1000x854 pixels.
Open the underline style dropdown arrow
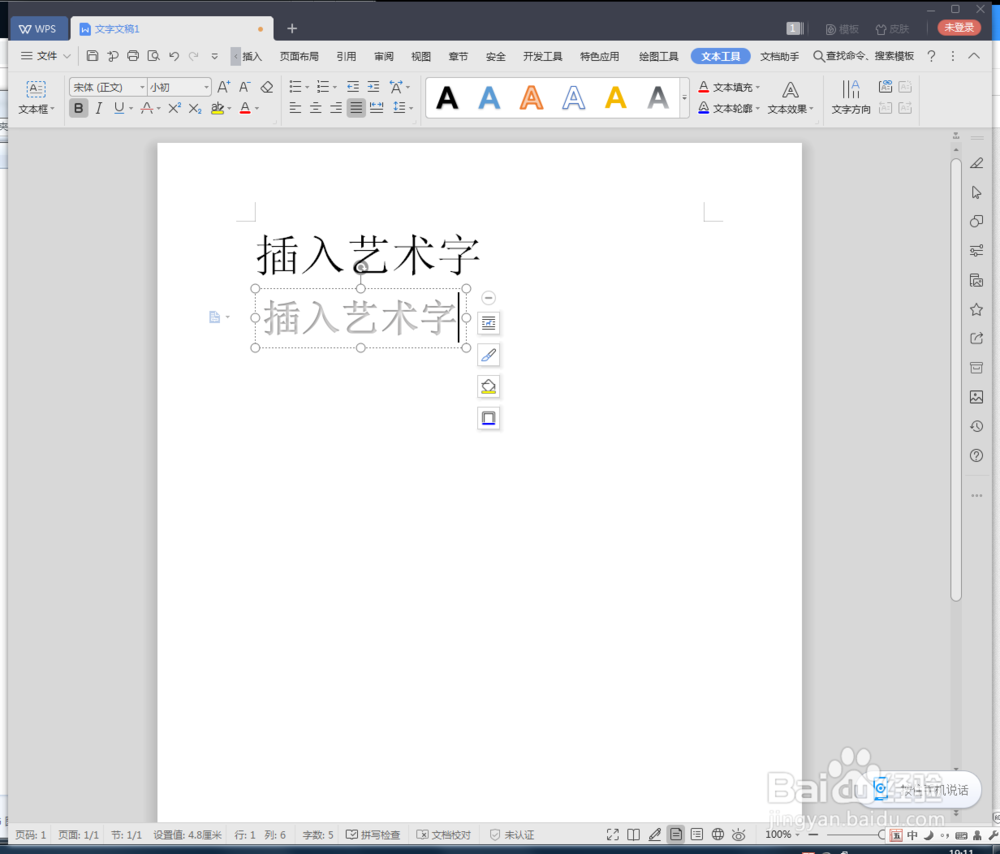click(131, 108)
